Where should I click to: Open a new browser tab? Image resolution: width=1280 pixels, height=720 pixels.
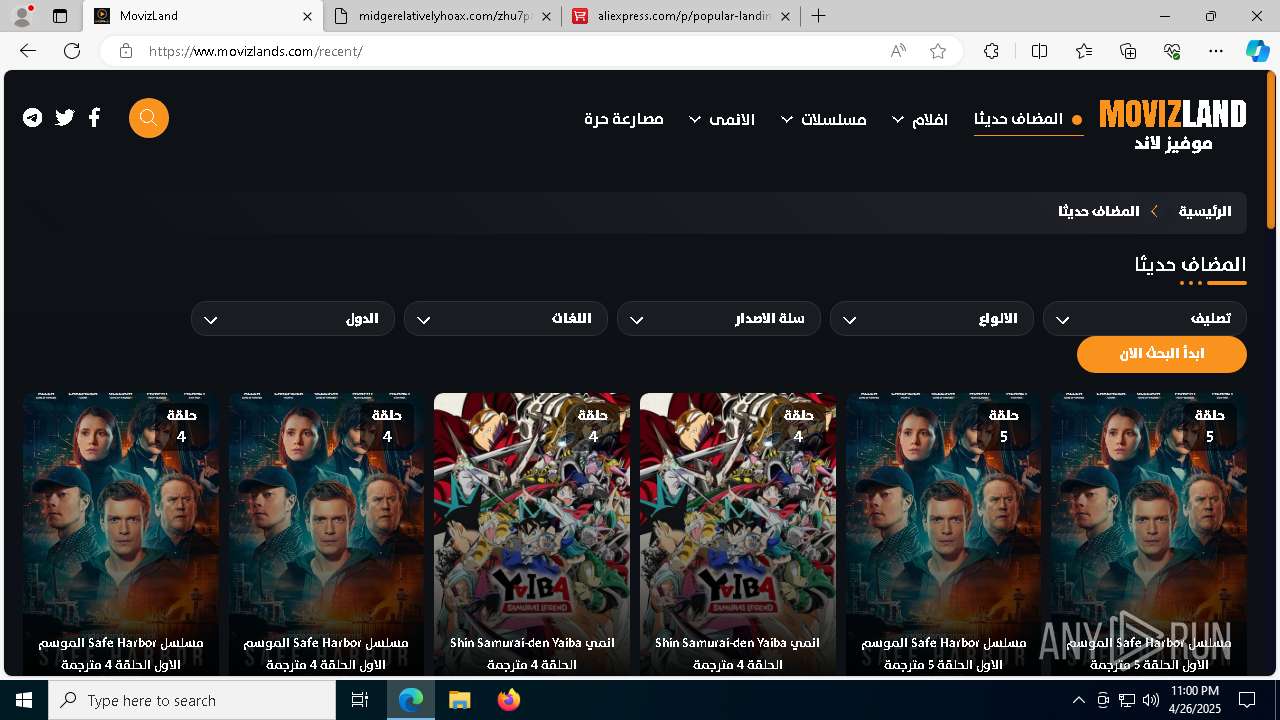(x=819, y=16)
